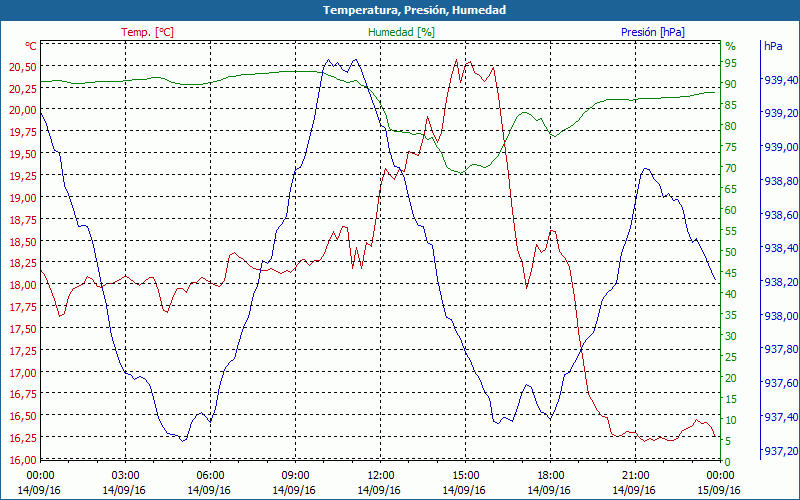Image resolution: width=800 pixels, height=500 pixels.
Task: Click the 16,00 temperature axis value
Action: (x=23, y=459)
